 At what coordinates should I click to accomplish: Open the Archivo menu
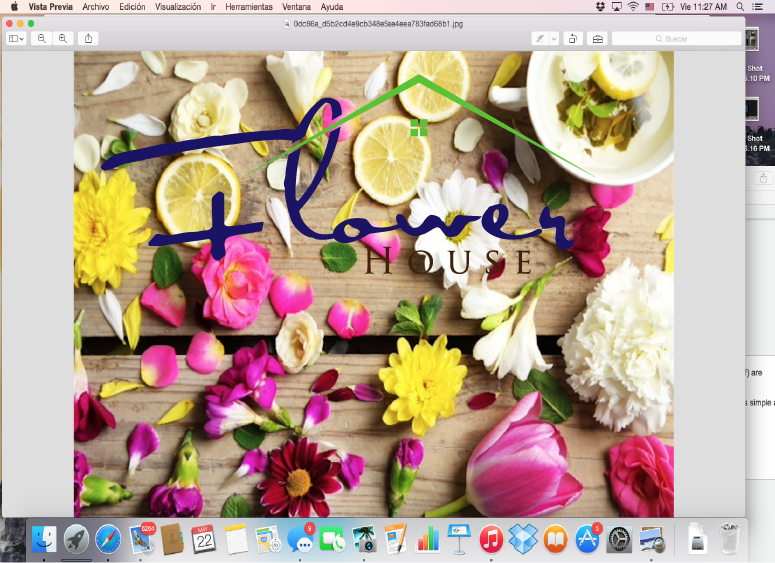click(96, 6)
